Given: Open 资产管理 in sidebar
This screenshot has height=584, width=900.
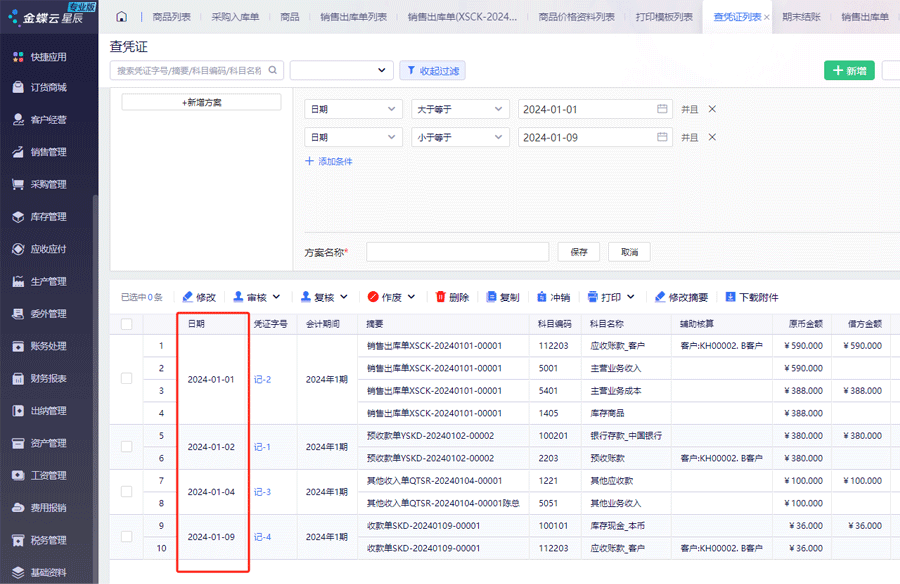Looking at the screenshot, I should 40,443.
